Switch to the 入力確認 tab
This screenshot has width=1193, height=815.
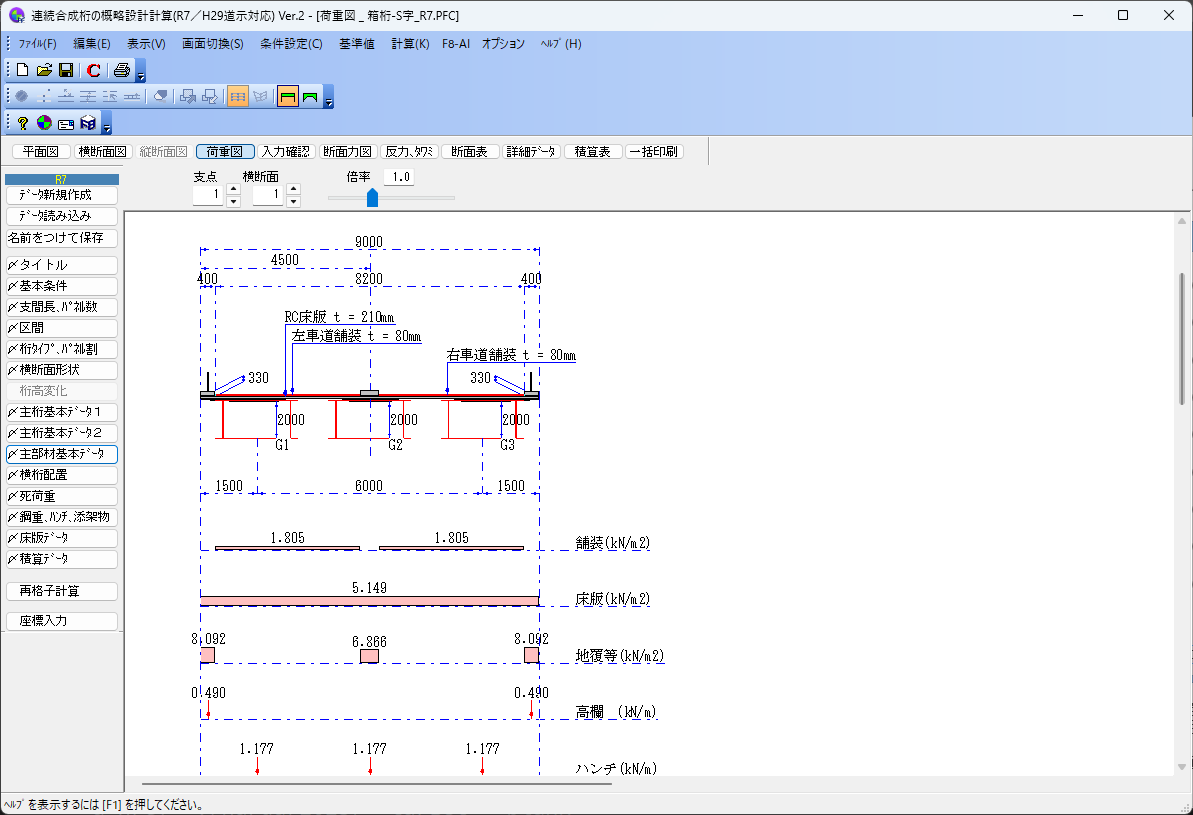point(286,151)
